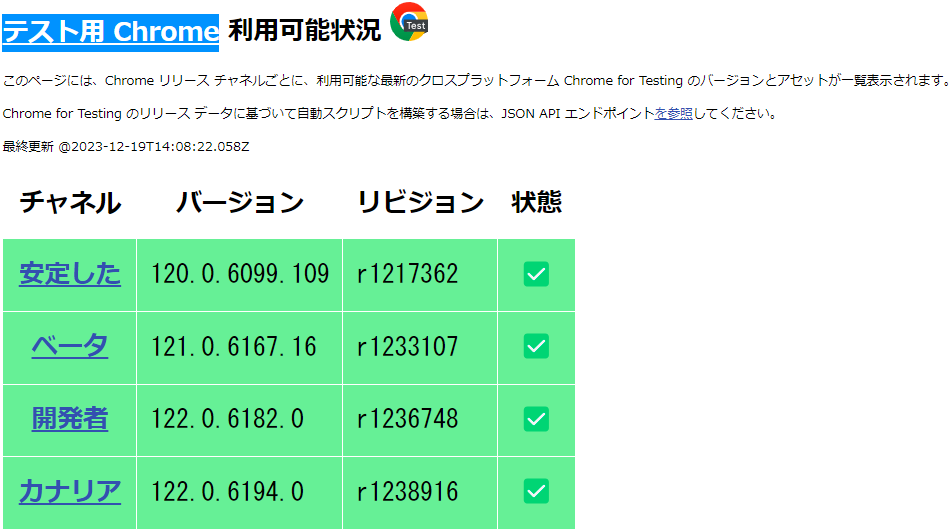Screen dimensions: 951x531
Task: Click the status checkmark for ベータ channel
Action: tap(537, 346)
